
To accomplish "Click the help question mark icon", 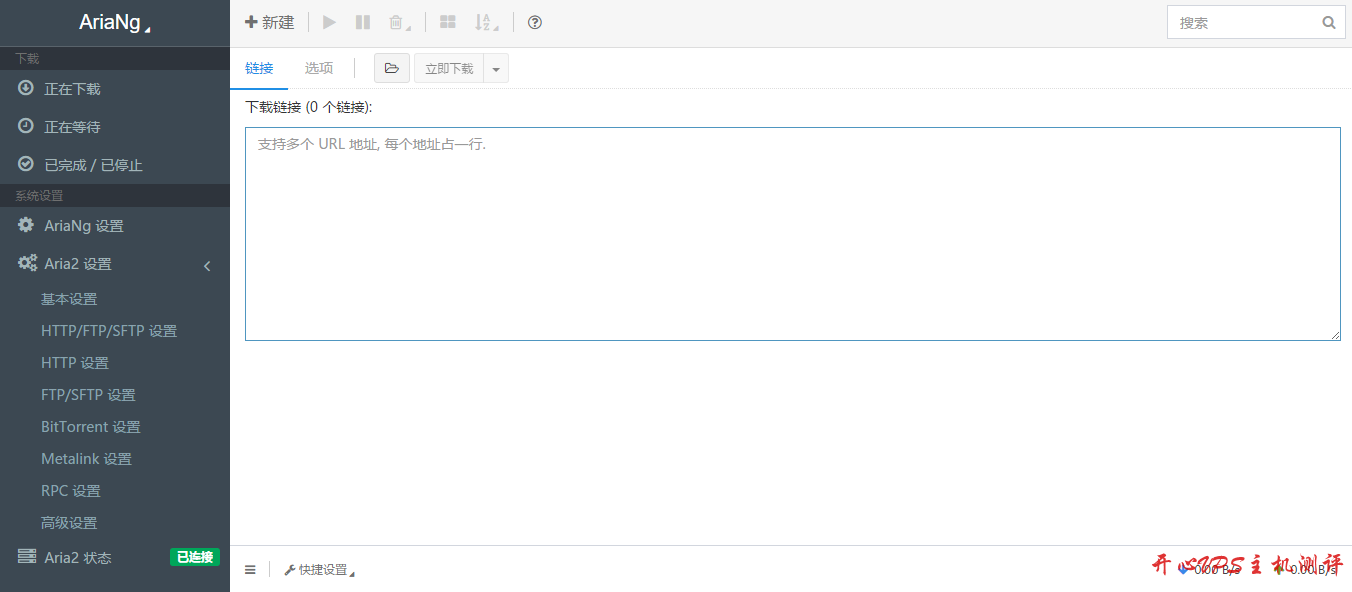I will 535,22.
